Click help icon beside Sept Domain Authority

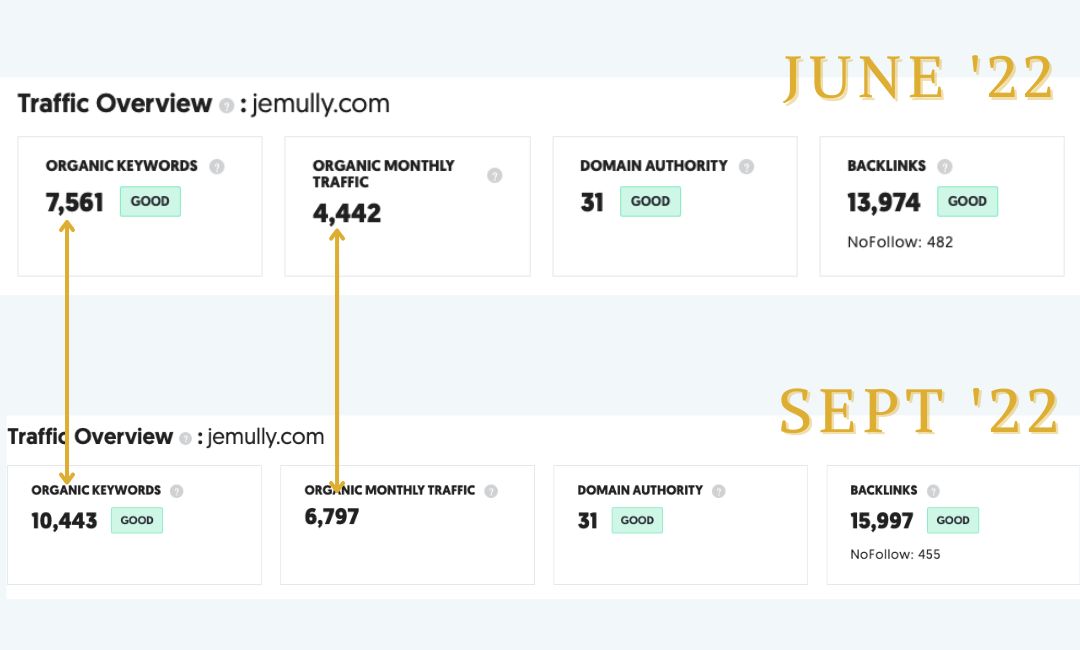(x=719, y=491)
